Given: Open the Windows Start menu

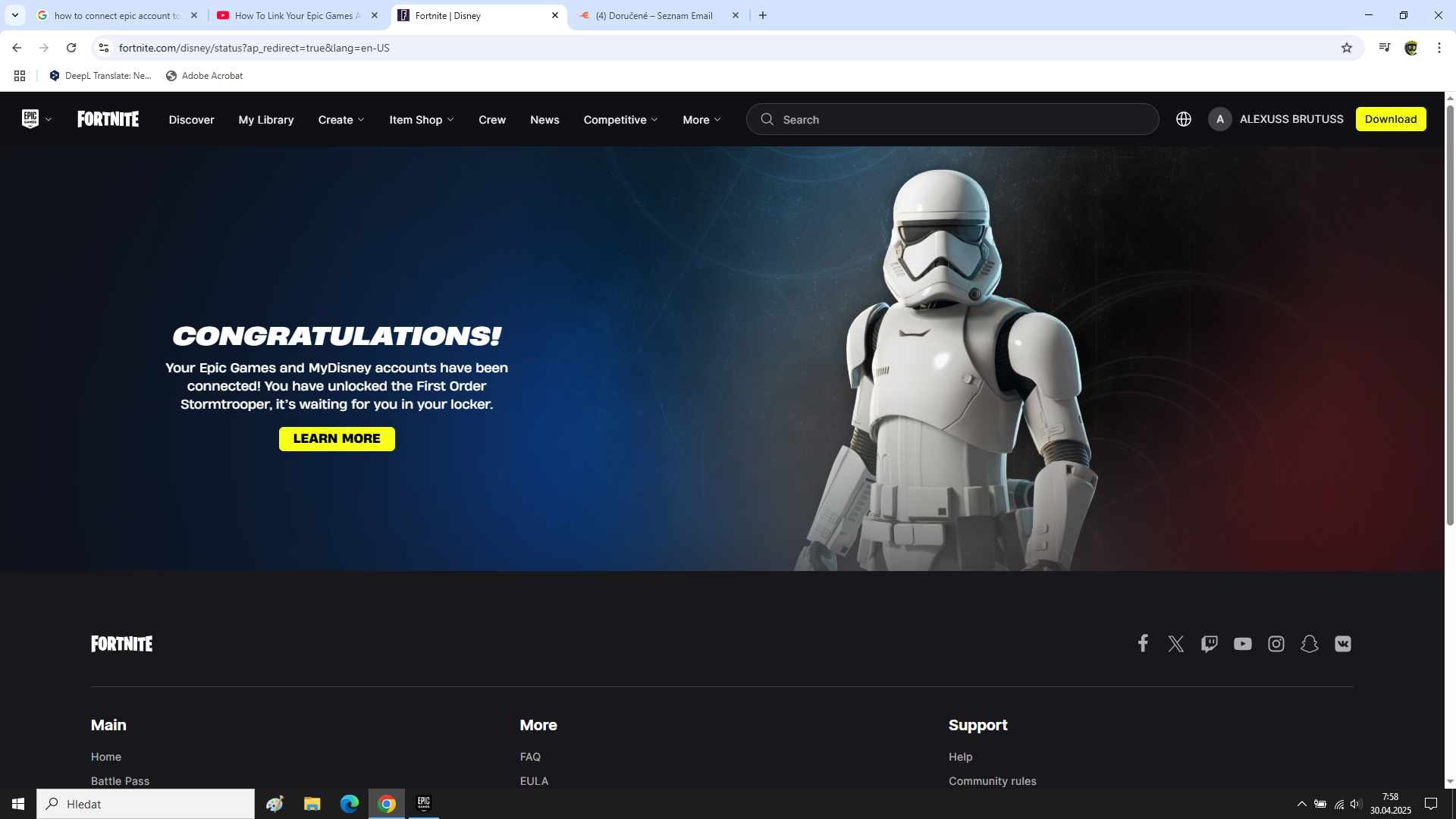Looking at the screenshot, I should (x=18, y=804).
